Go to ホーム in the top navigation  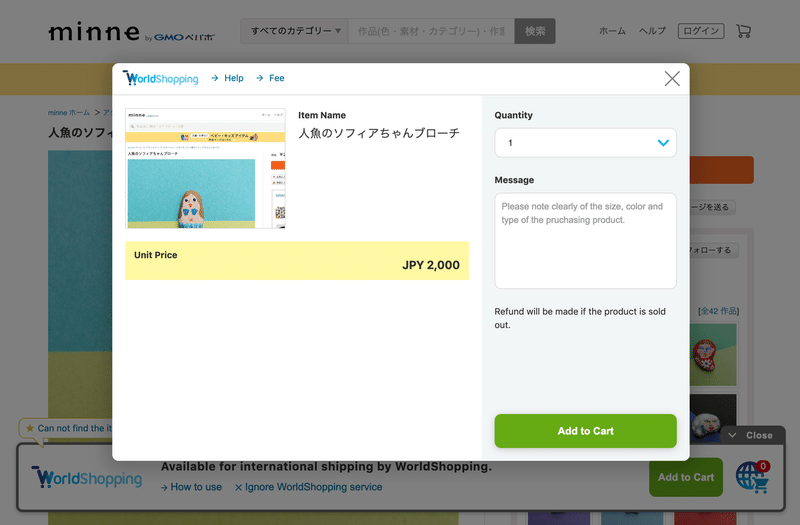click(612, 31)
